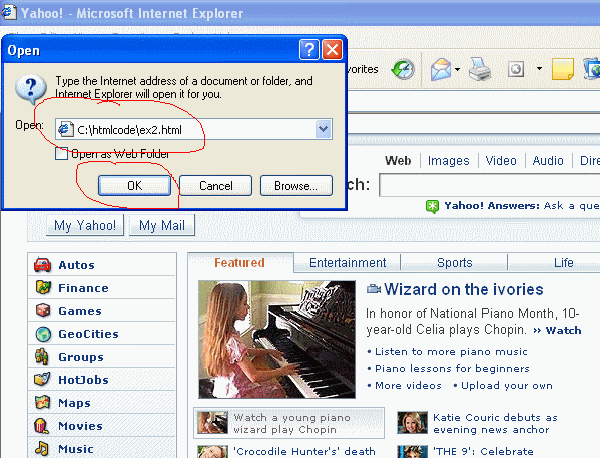Click the help question-mark button in dialog title

pos(309,50)
